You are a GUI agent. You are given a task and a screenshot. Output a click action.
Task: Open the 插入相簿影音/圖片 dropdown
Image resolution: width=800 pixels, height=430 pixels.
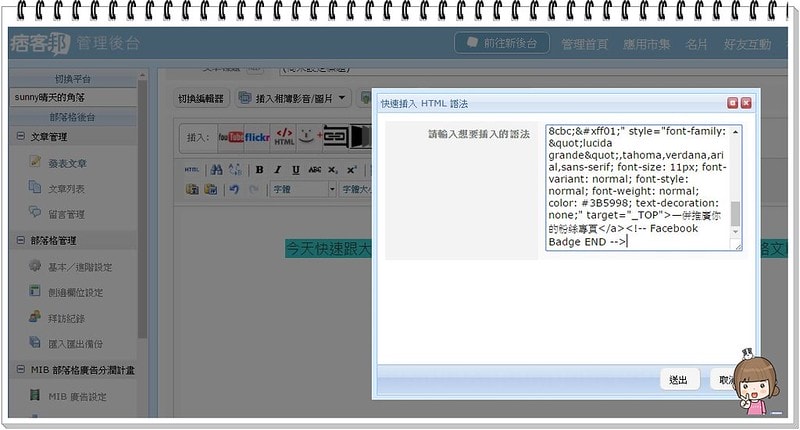tap(293, 98)
